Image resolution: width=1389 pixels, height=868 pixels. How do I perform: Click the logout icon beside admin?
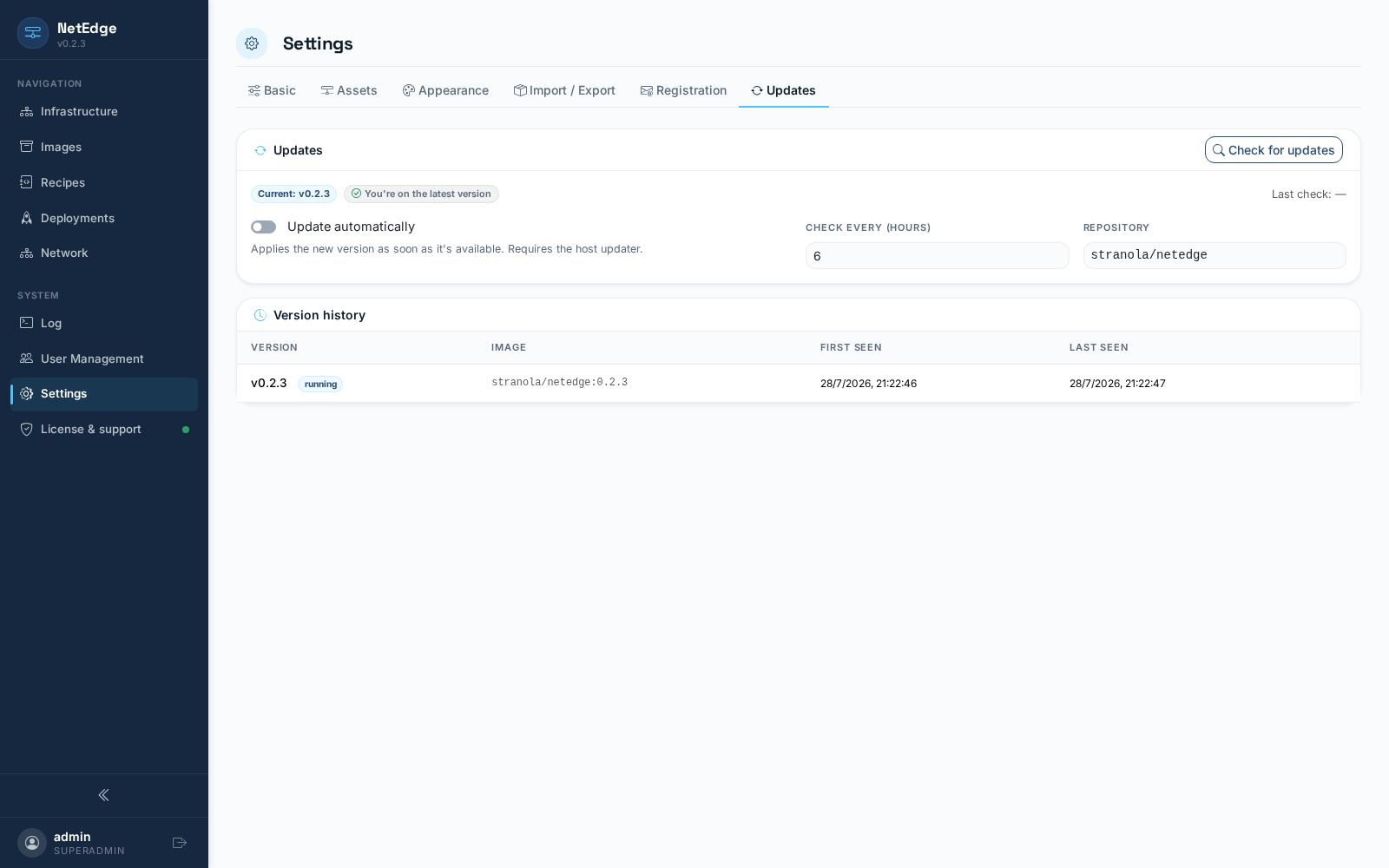pos(180,843)
